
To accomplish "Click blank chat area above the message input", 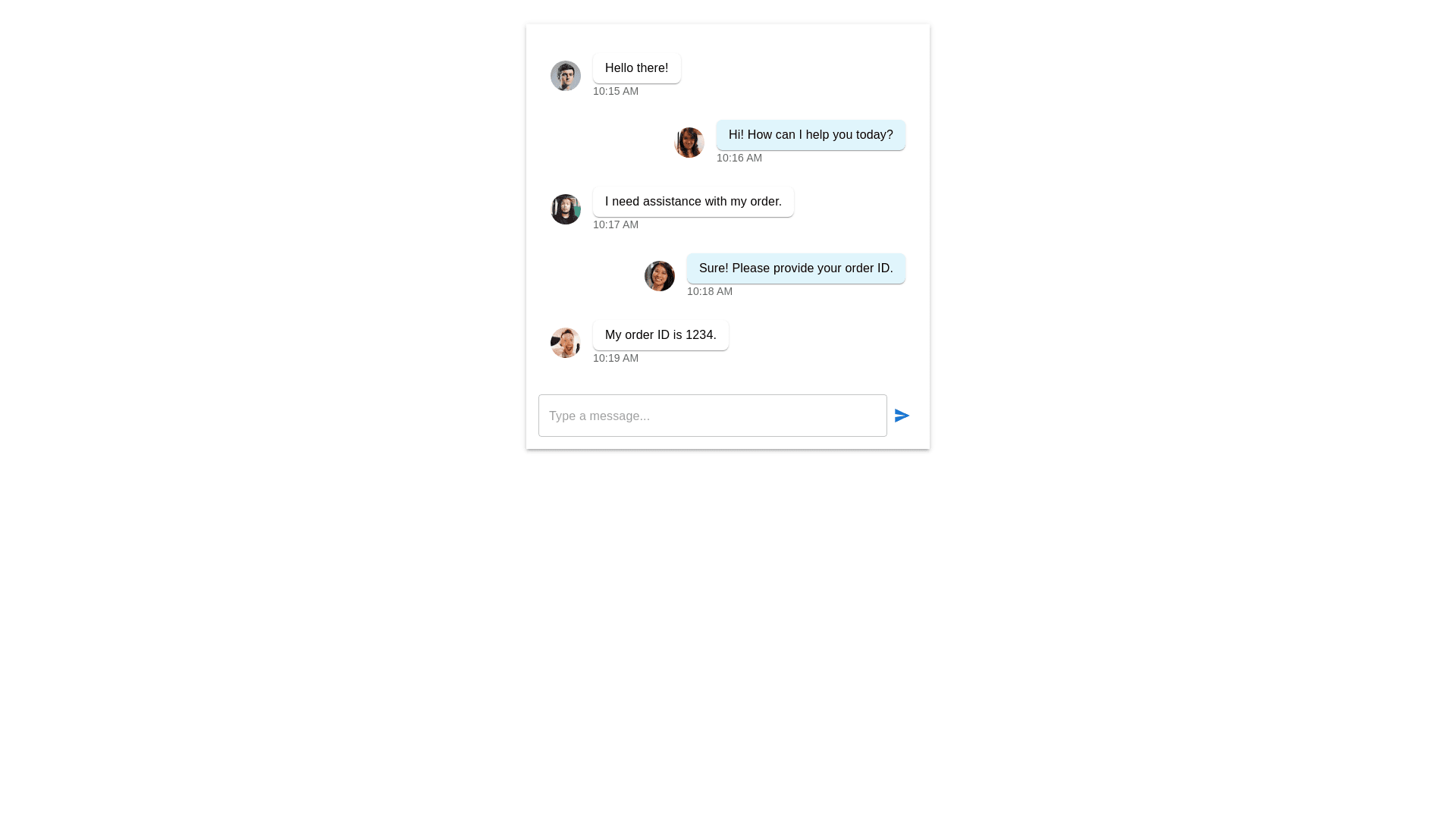I will (x=728, y=379).
